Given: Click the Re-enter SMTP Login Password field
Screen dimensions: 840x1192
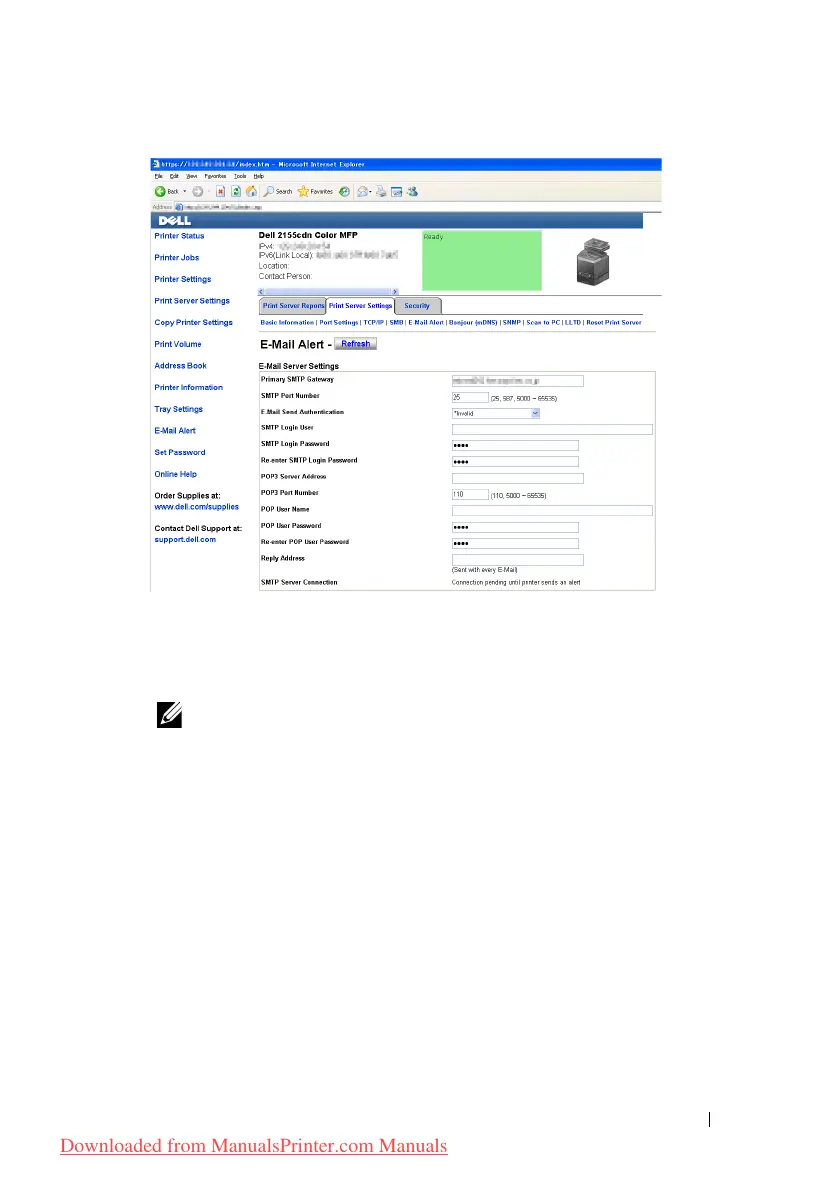Looking at the screenshot, I should [x=515, y=462].
